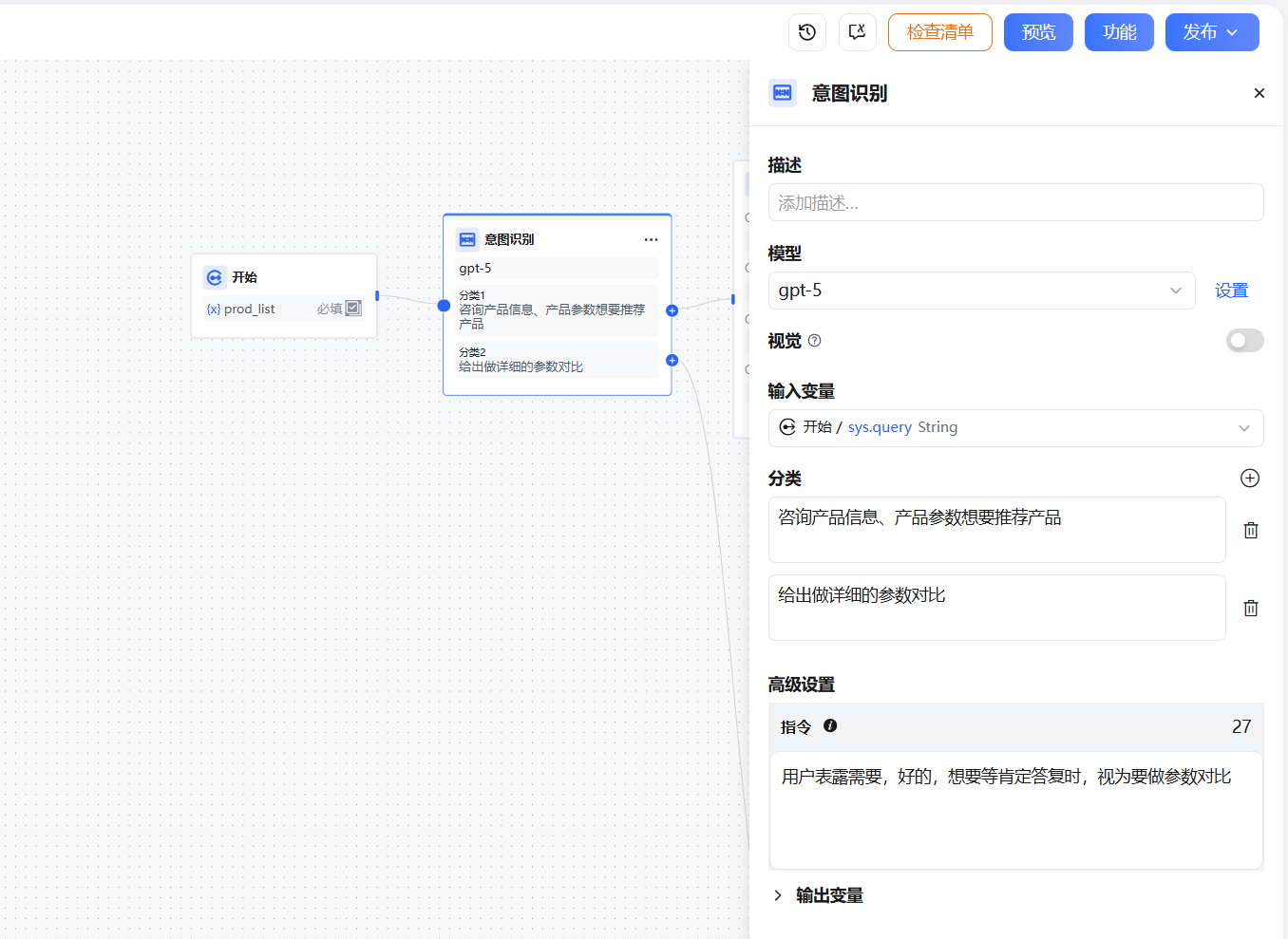The width and height of the screenshot is (1288, 939).
Task: Open the node options via ... menu
Action: click(x=651, y=239)
